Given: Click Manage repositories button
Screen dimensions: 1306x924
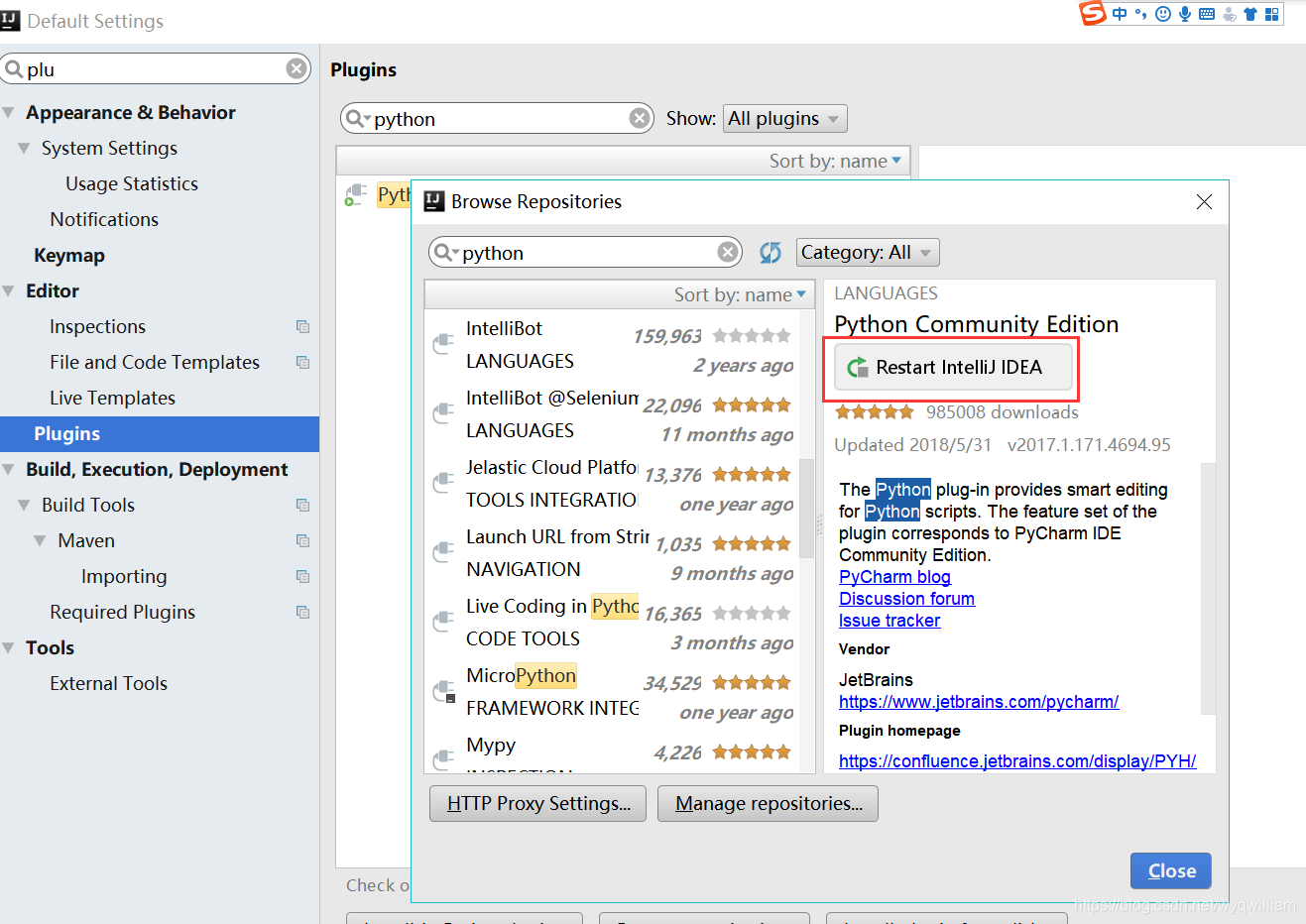Looking at the screenshot, I should coord(769,804).
